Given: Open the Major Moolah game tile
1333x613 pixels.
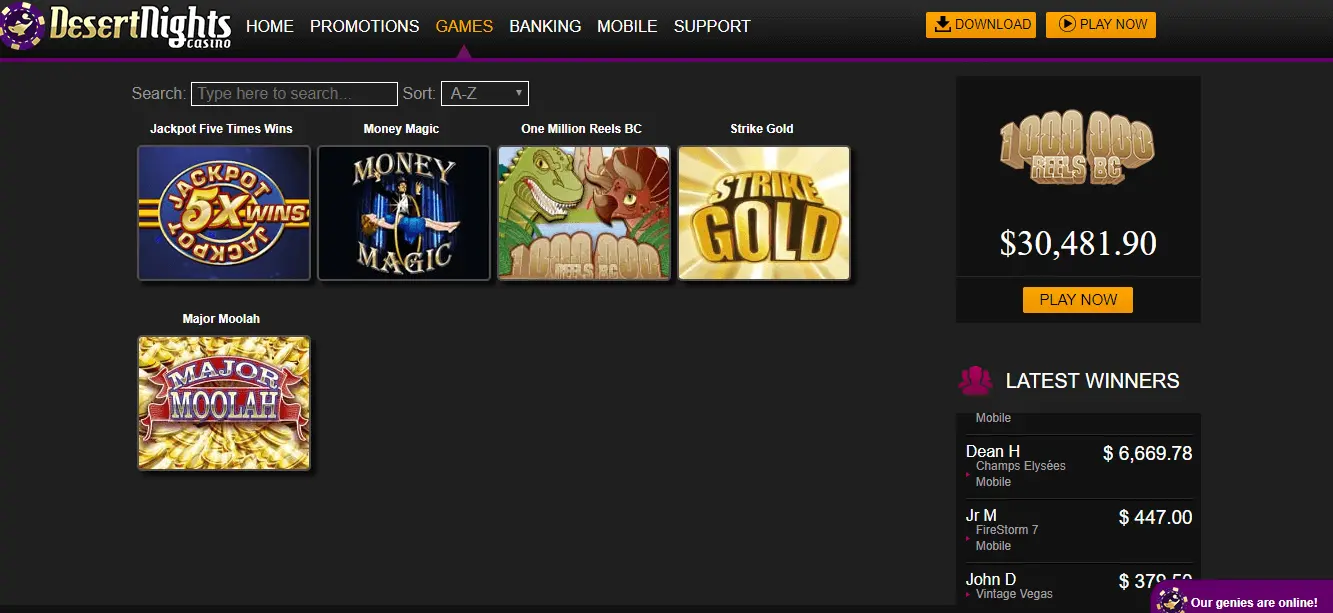Looking at the screenshot, I should 224,403.
